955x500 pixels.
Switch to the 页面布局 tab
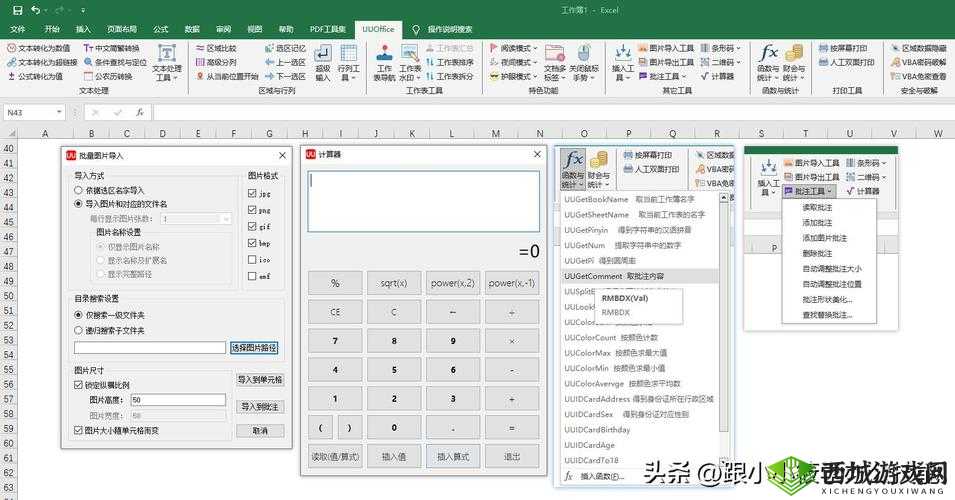(x=122, y=29)
